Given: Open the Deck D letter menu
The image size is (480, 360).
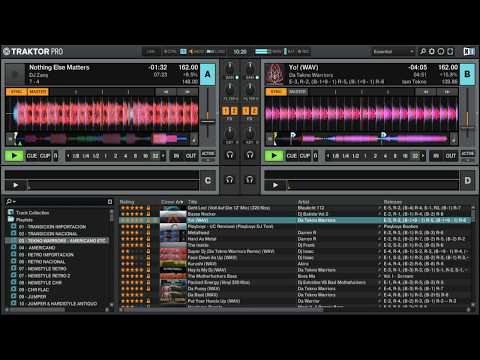Looking at the screenshot, I should [468, 180].
